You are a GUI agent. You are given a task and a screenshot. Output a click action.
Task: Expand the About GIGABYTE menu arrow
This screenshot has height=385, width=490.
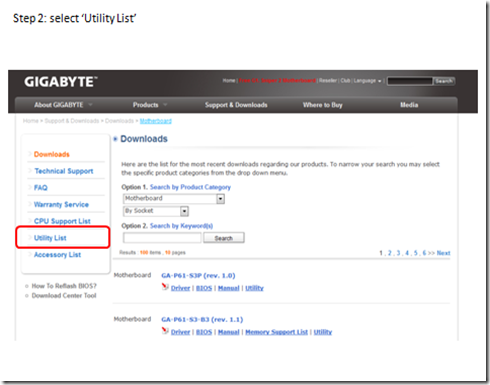[x=90, y=105]
